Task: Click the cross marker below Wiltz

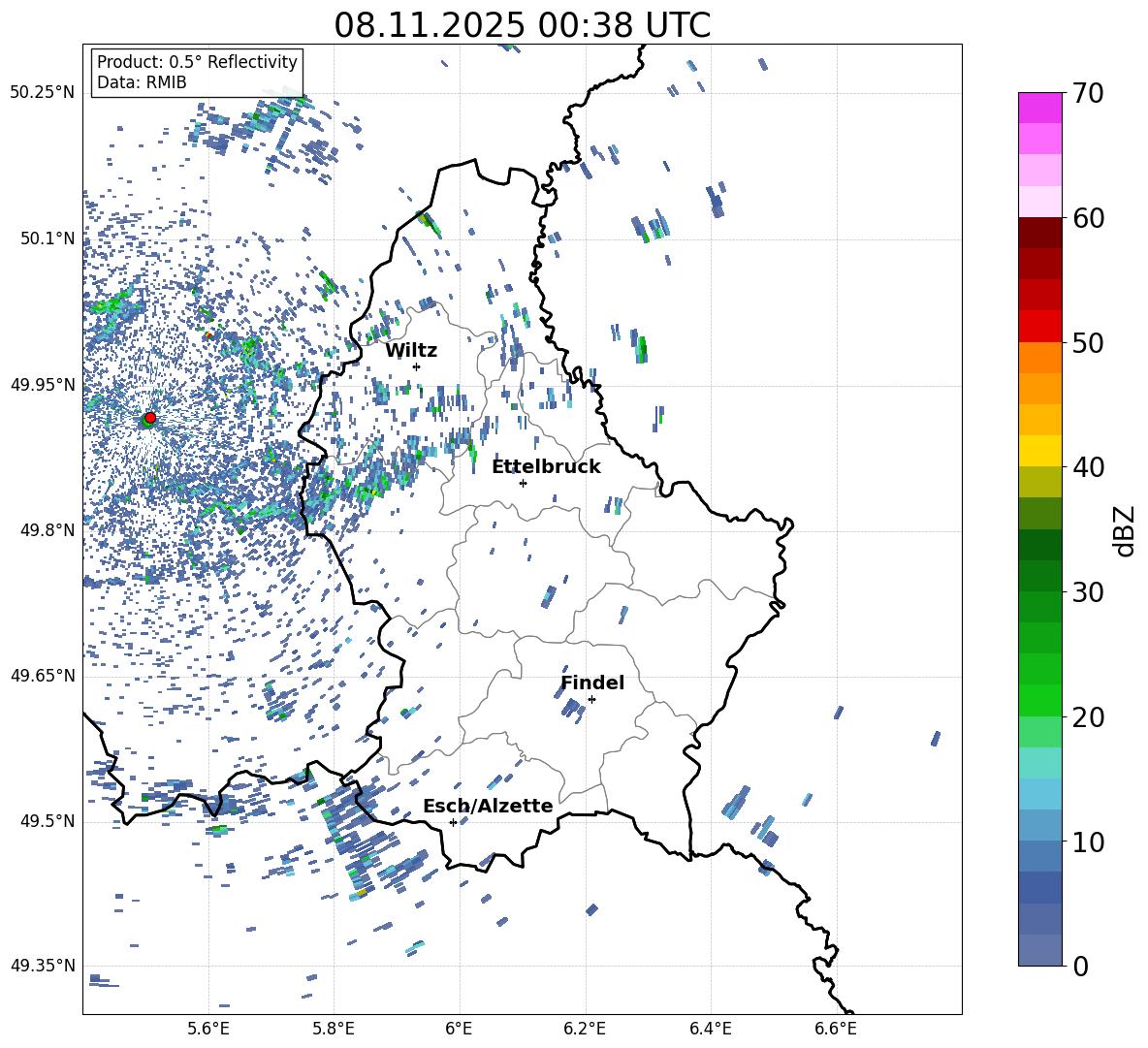Action: (416, 366)
